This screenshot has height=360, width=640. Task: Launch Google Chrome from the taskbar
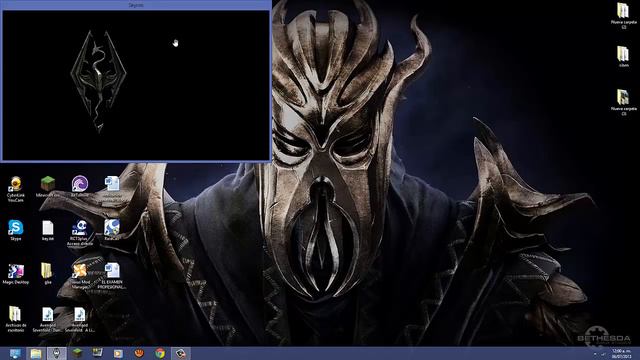[x=160, y=353]
